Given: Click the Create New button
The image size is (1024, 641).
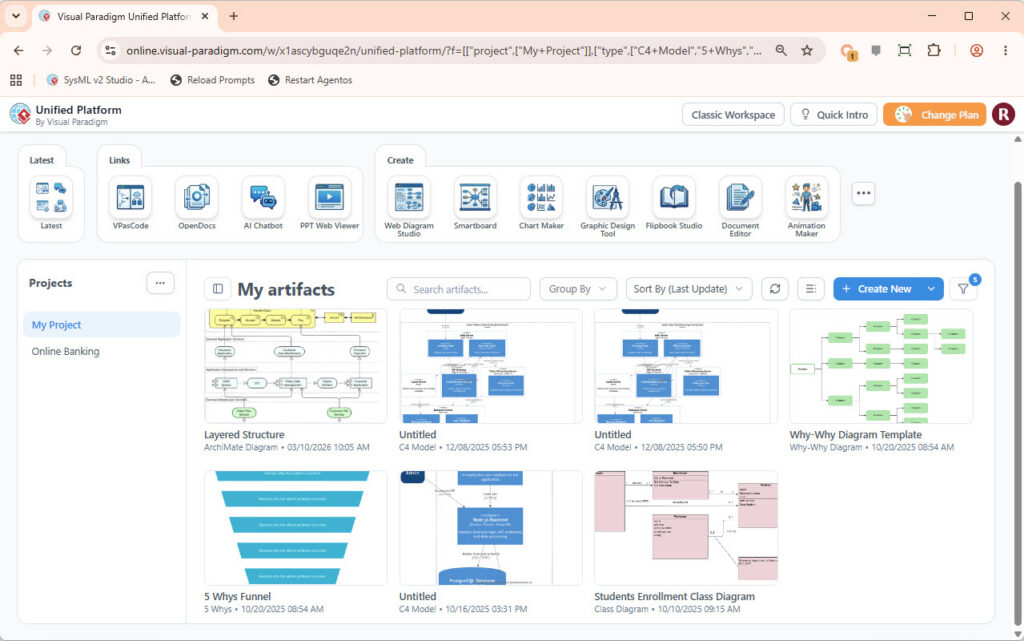Looking at the screenshot, I should 876,289.
